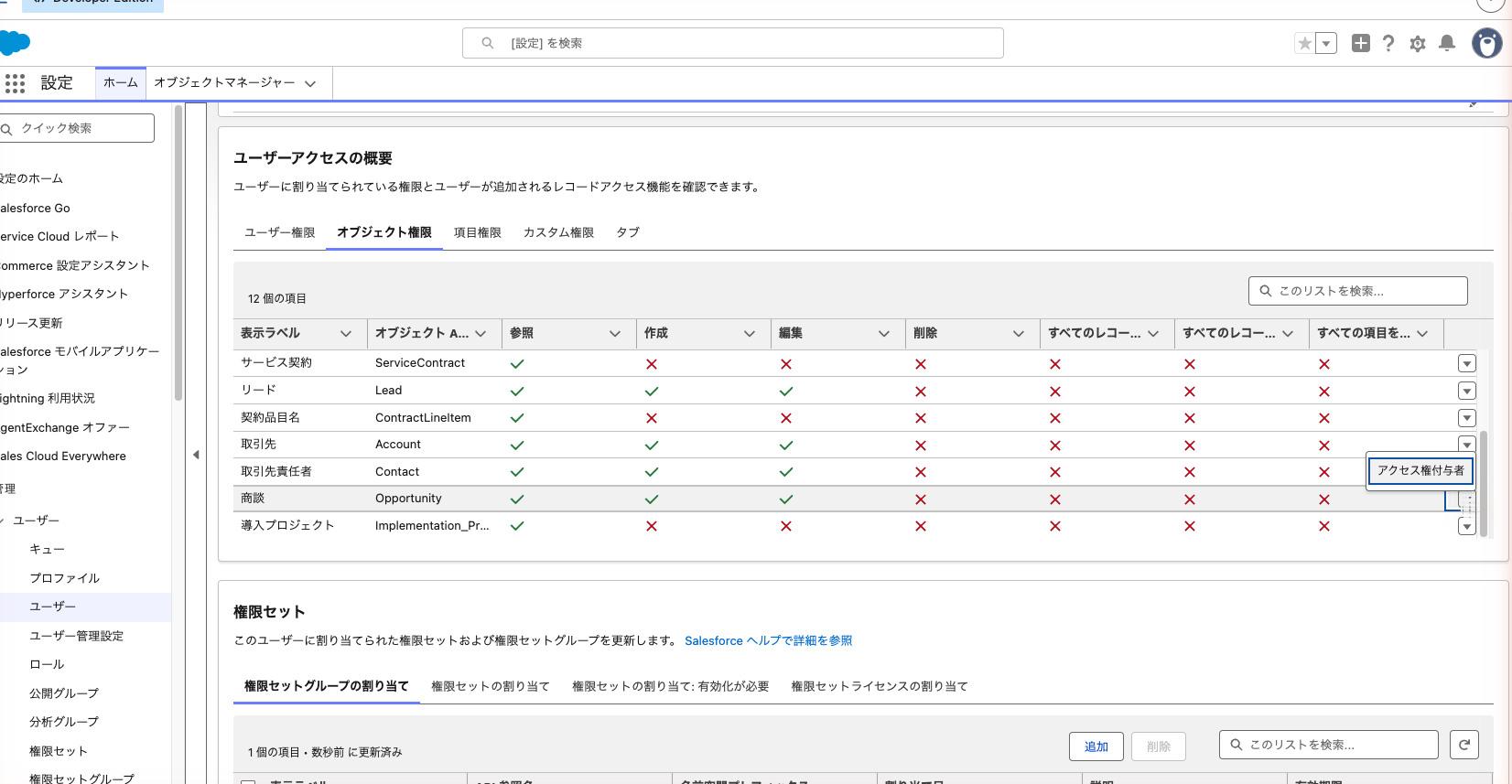Open the App Launcher grid icon

(x=15, y=83)
